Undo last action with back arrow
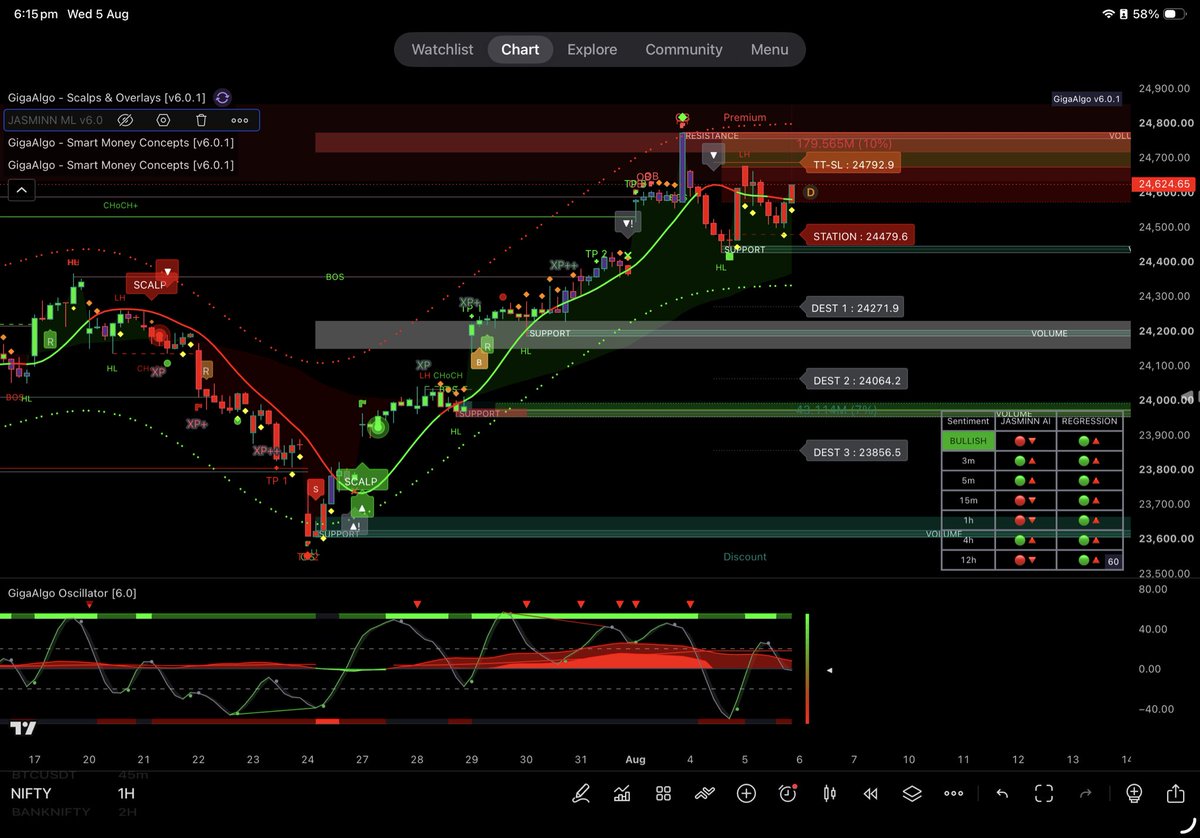The height and width of the screenshot is (838, 1200). coord(1002,794)
